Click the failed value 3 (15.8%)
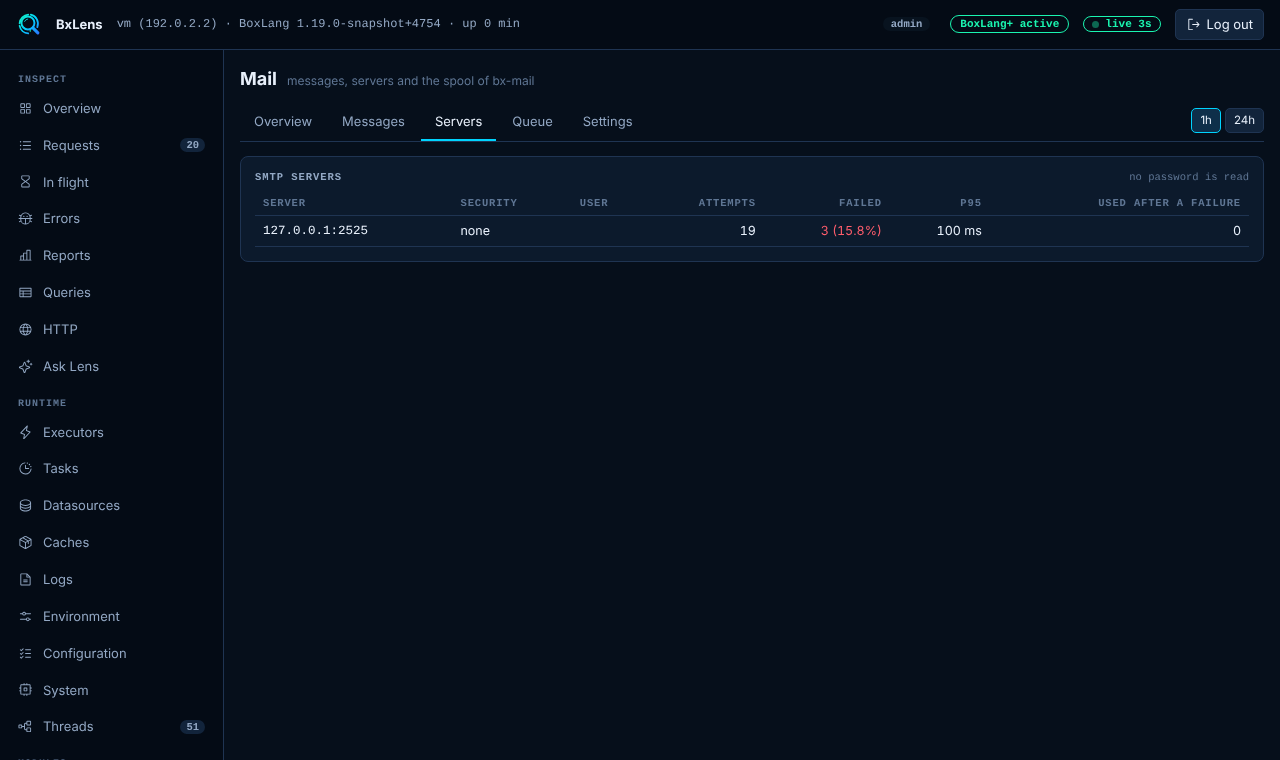This screenshot has width=1280, height=760. (x=851, y=230)
